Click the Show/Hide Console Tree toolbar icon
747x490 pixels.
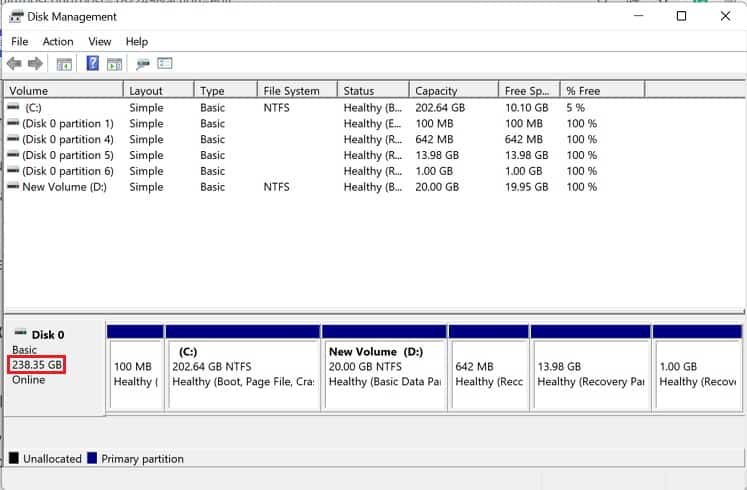coord(64,64)
